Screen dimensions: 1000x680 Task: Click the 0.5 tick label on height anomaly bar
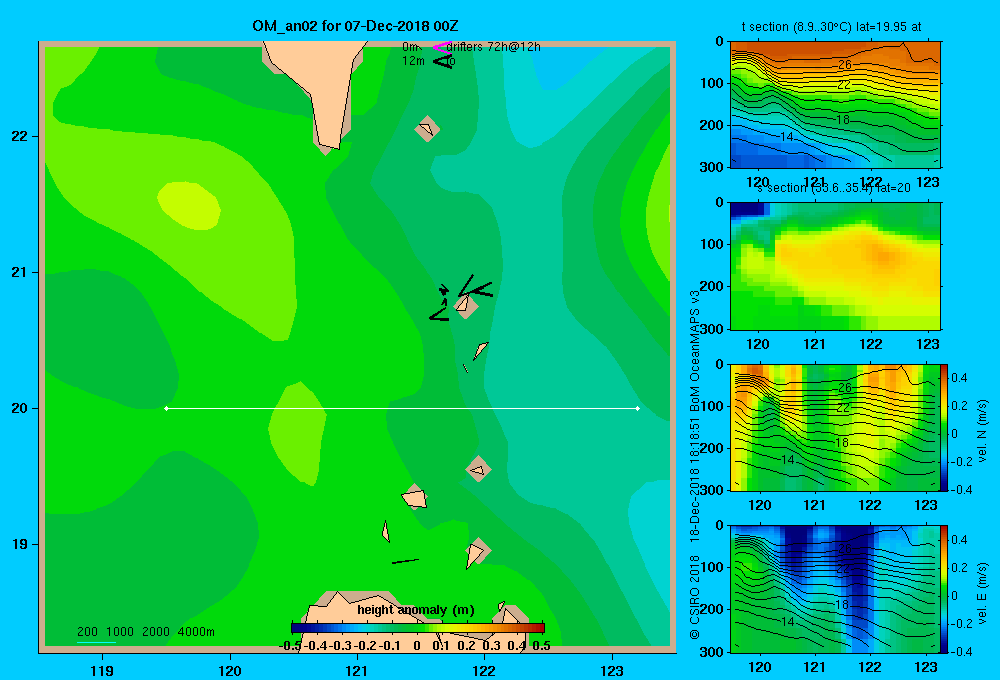pyautogui.click(x=541, y=646)
